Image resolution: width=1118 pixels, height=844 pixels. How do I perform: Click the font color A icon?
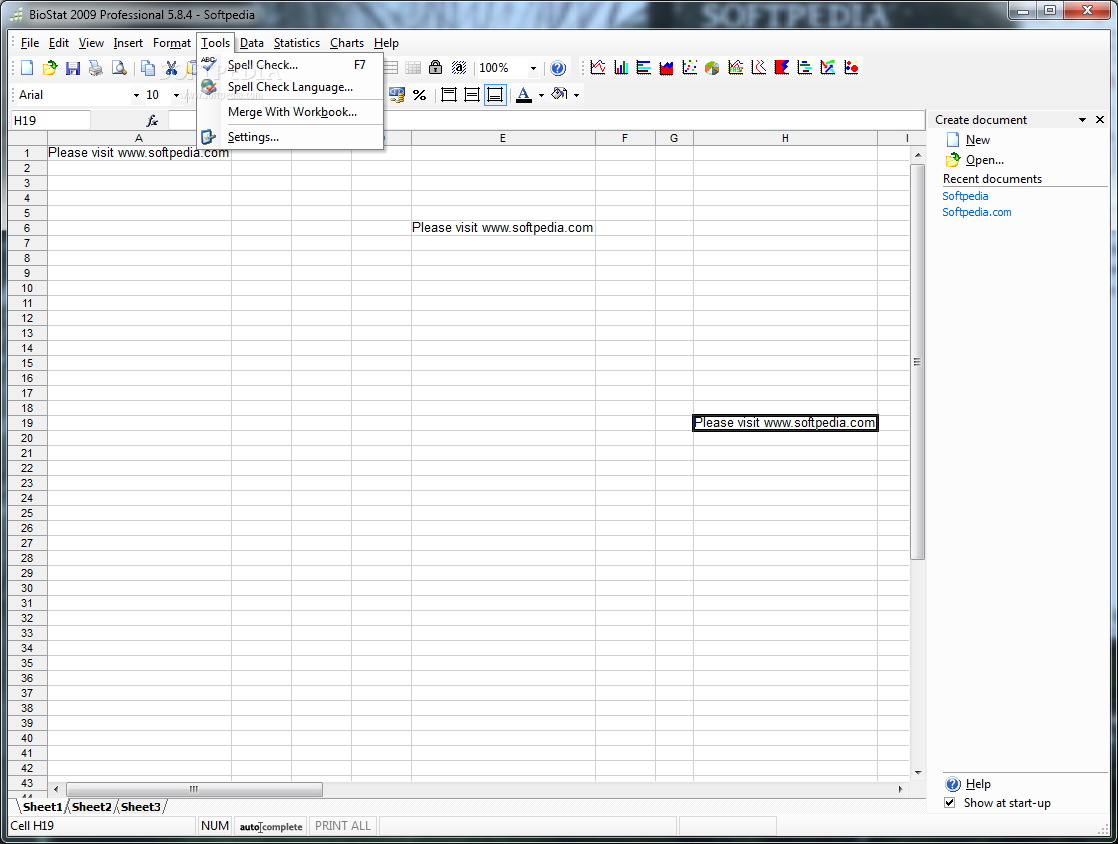524,95
